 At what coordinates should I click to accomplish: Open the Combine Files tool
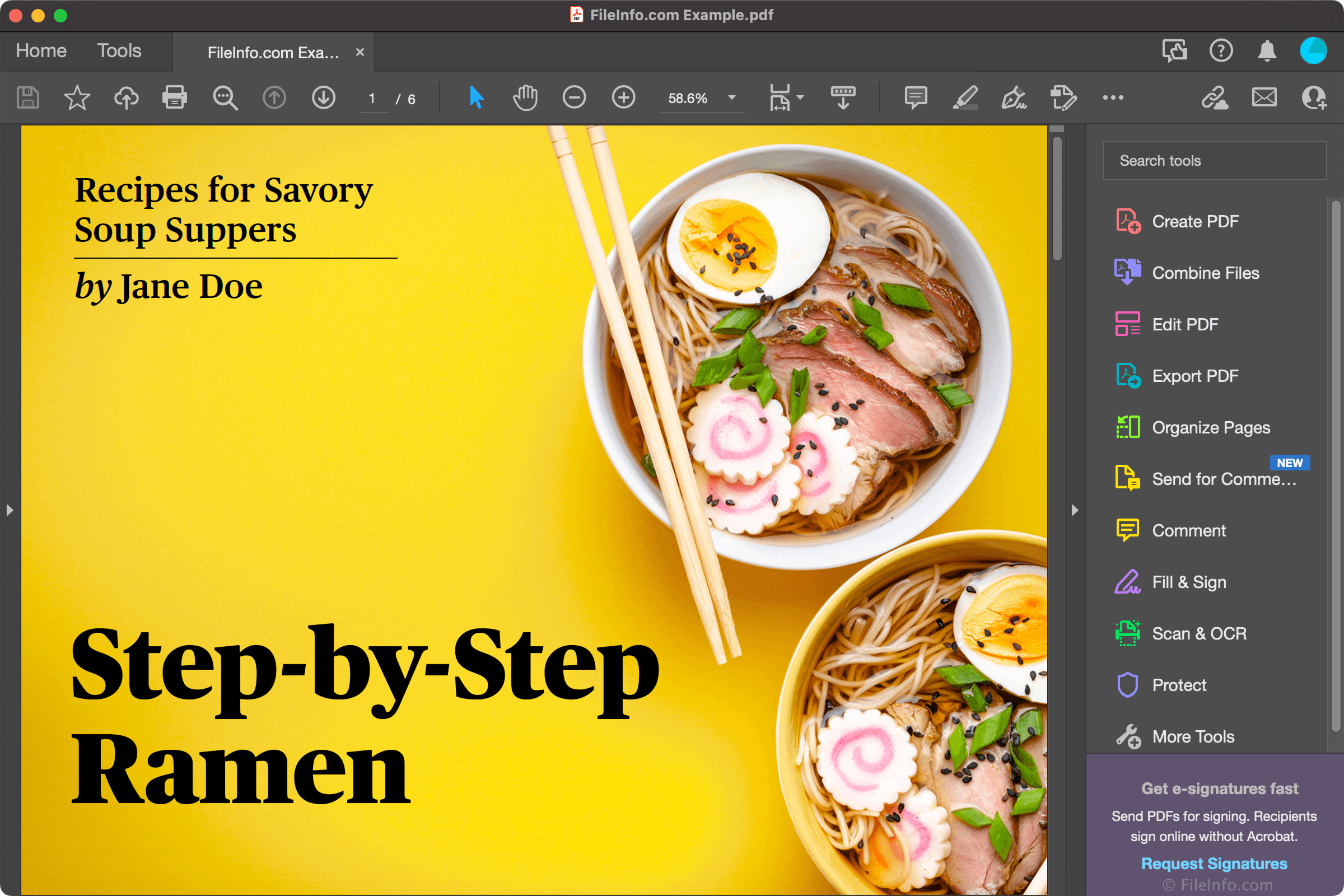point(1203,272)
